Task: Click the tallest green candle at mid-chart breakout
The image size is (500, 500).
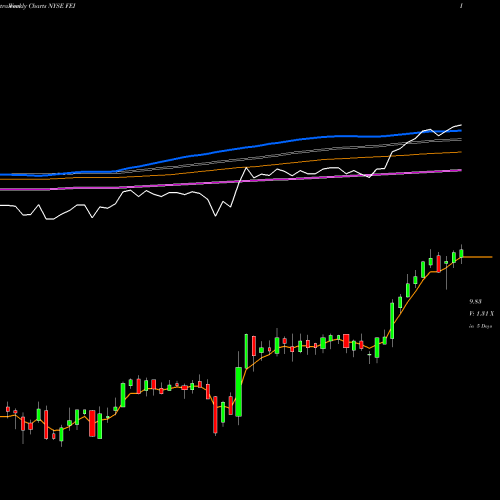Action: point(239,392)
